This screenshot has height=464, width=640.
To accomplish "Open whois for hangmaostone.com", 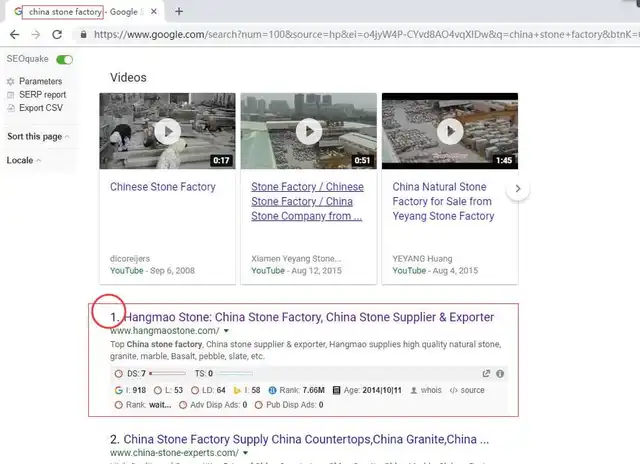I will point(426,390).
